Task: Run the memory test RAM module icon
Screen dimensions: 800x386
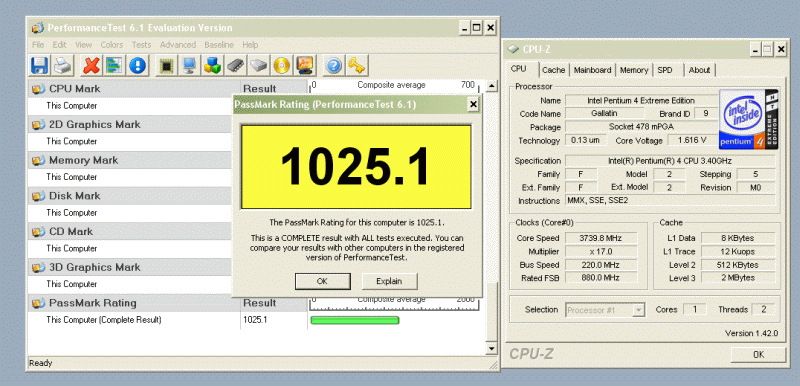Action: click(x=235, y=66)
